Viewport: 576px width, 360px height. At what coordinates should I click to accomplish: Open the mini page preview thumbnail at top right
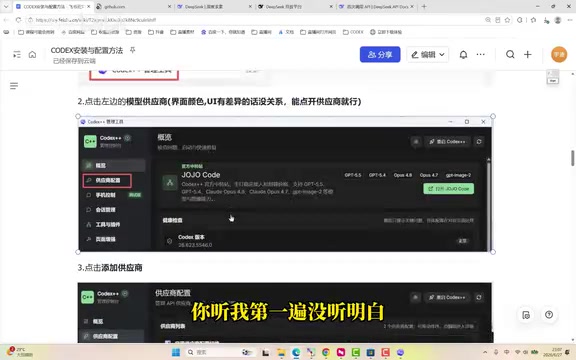552,76
